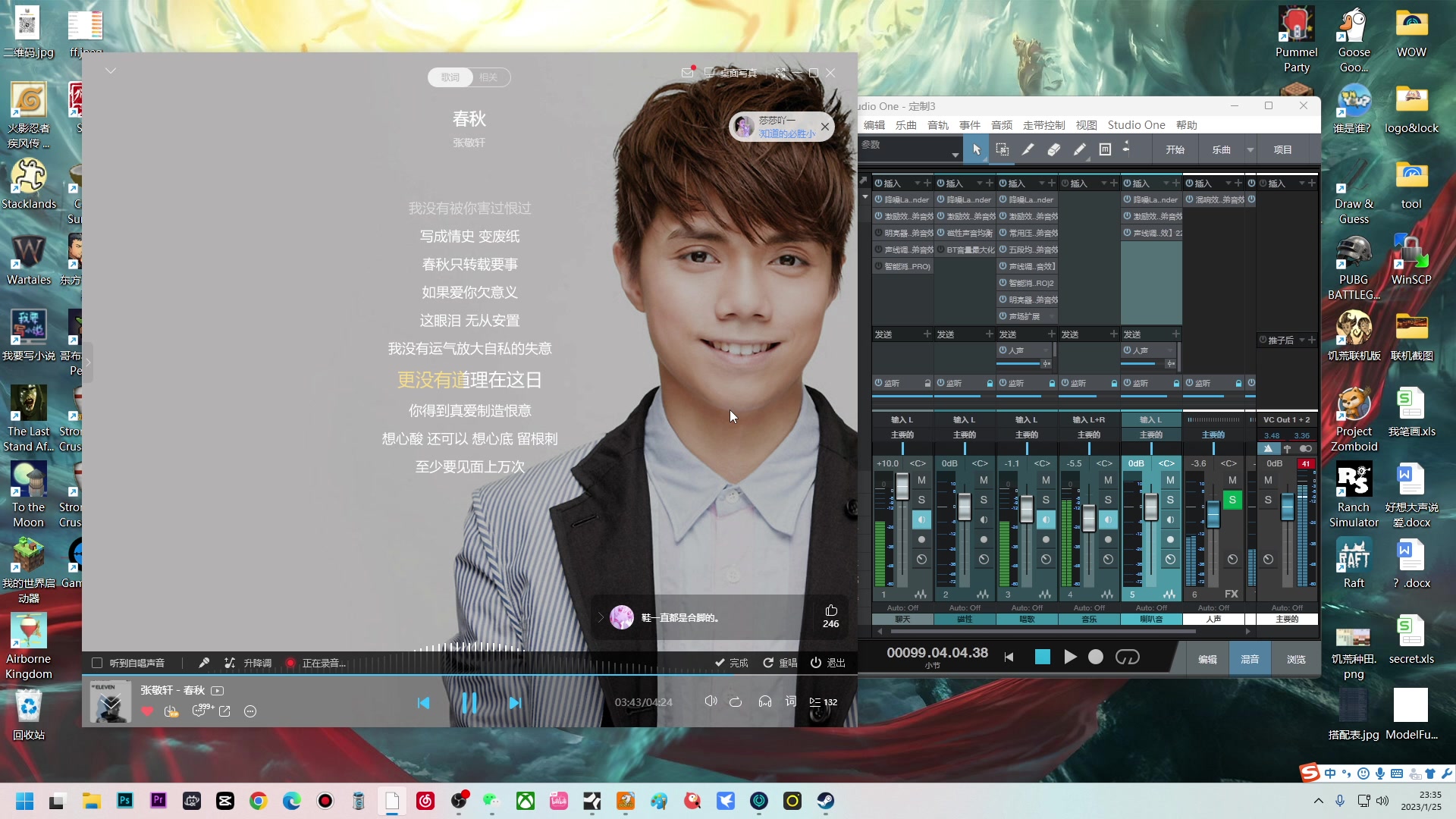1456x819 pixels.
Task: Pick the Paint pencil tool
Action: click(1080, 149)
